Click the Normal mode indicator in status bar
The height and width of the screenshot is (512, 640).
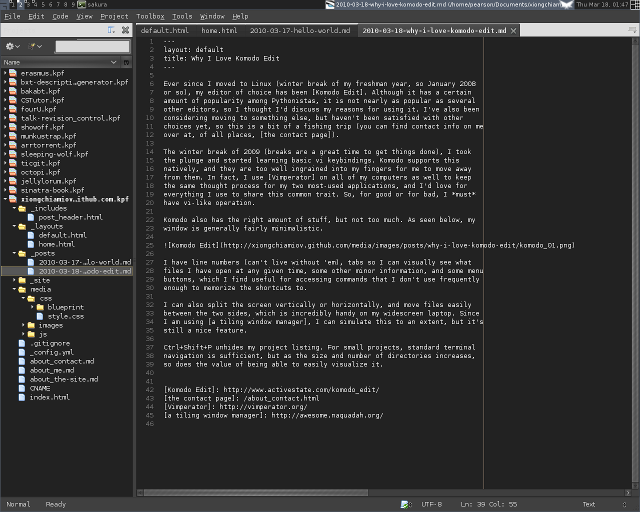pyautogui.click(x=18, y=505)
